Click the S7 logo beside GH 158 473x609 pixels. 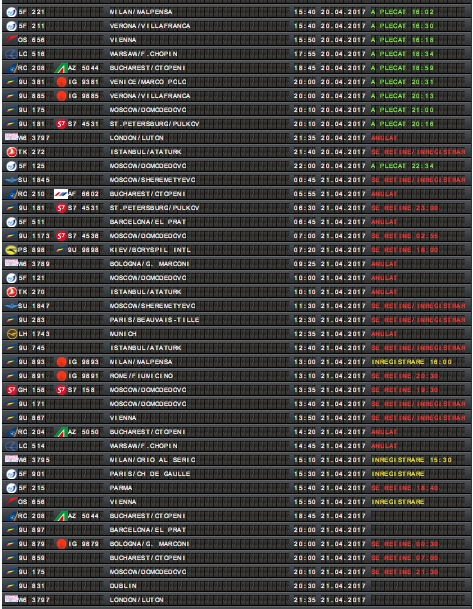(x=12, y=390)
